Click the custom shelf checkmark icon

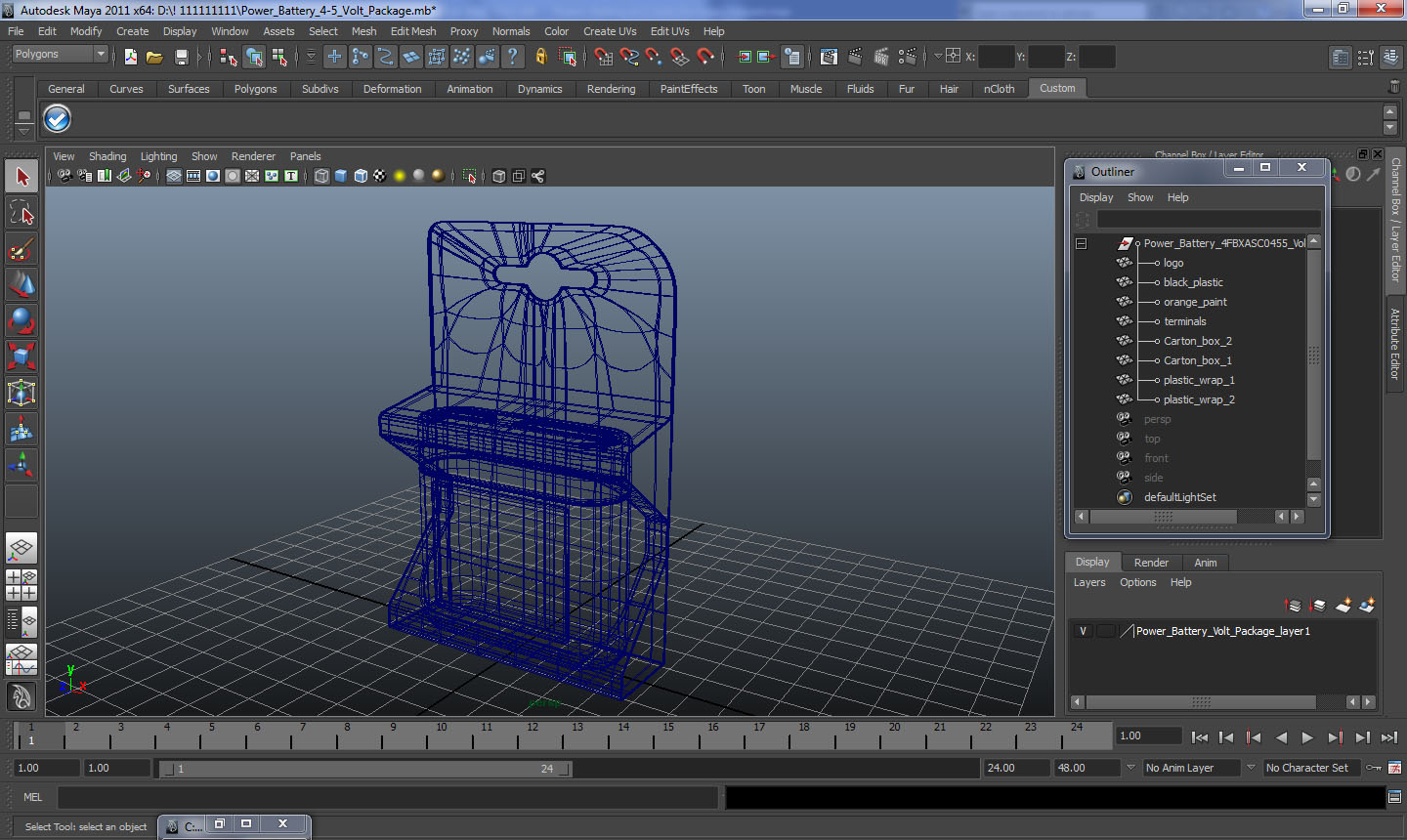57,119
